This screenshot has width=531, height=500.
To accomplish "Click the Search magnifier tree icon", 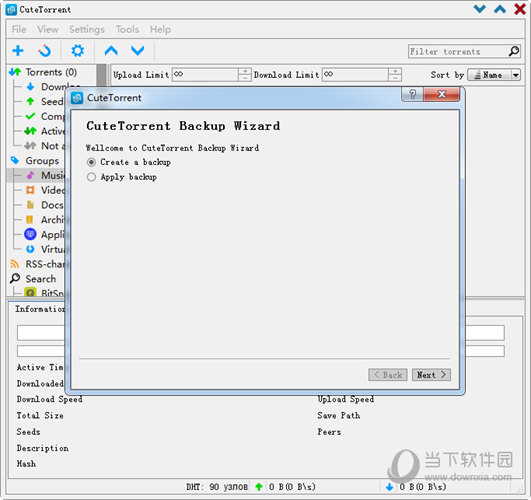I will (x=15, y=278).
